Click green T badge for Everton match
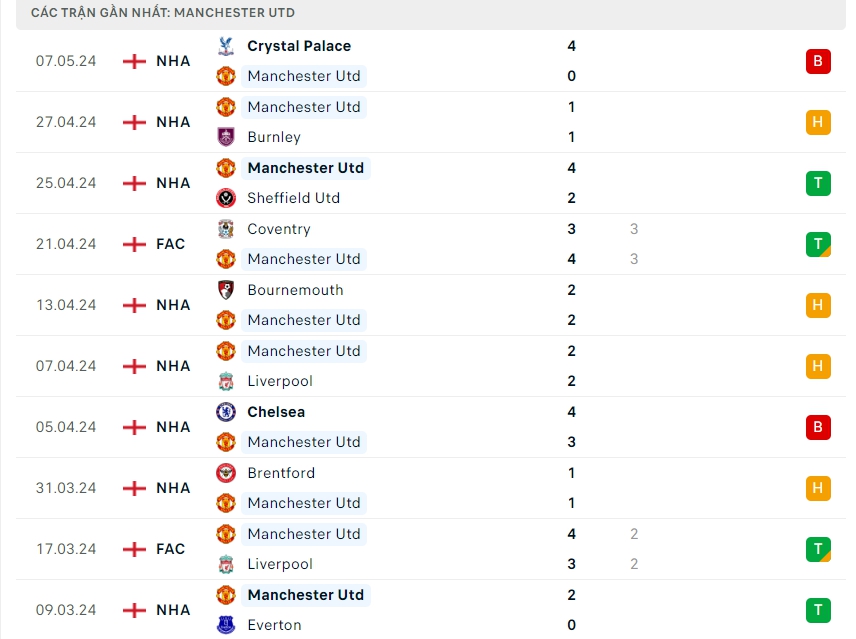 [x=817, y=610]
